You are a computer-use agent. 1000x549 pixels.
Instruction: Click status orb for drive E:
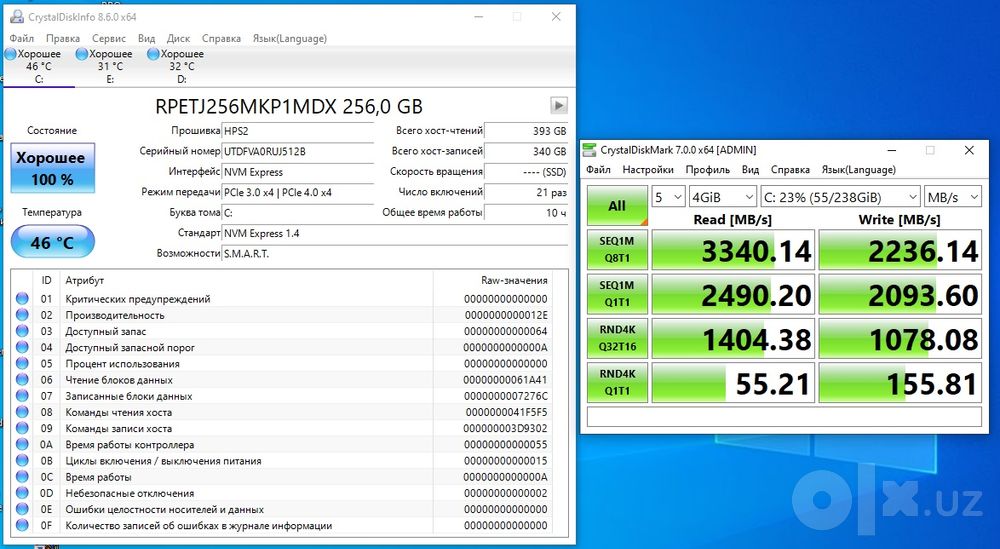coord(82,54)
